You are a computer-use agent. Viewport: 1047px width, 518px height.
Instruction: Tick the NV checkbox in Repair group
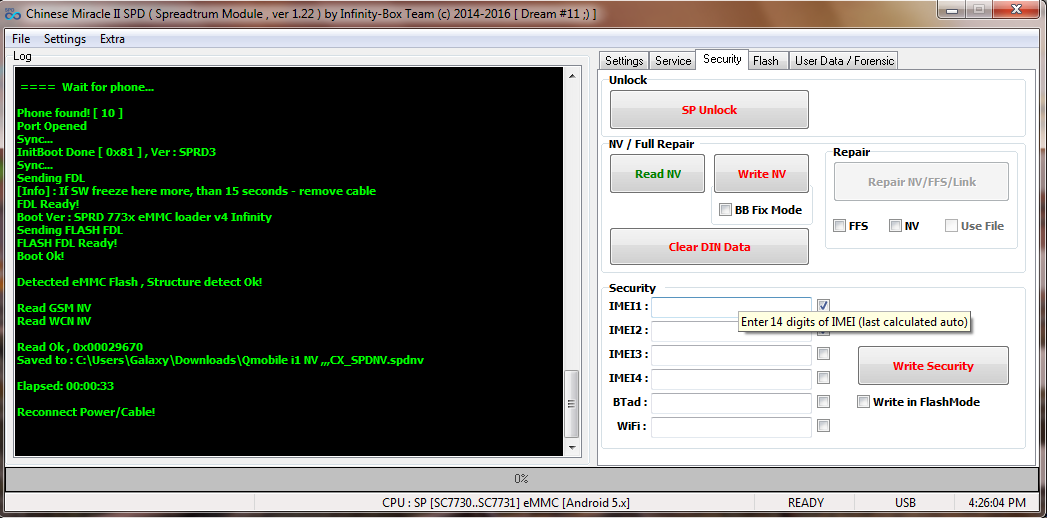pos(895,226)
